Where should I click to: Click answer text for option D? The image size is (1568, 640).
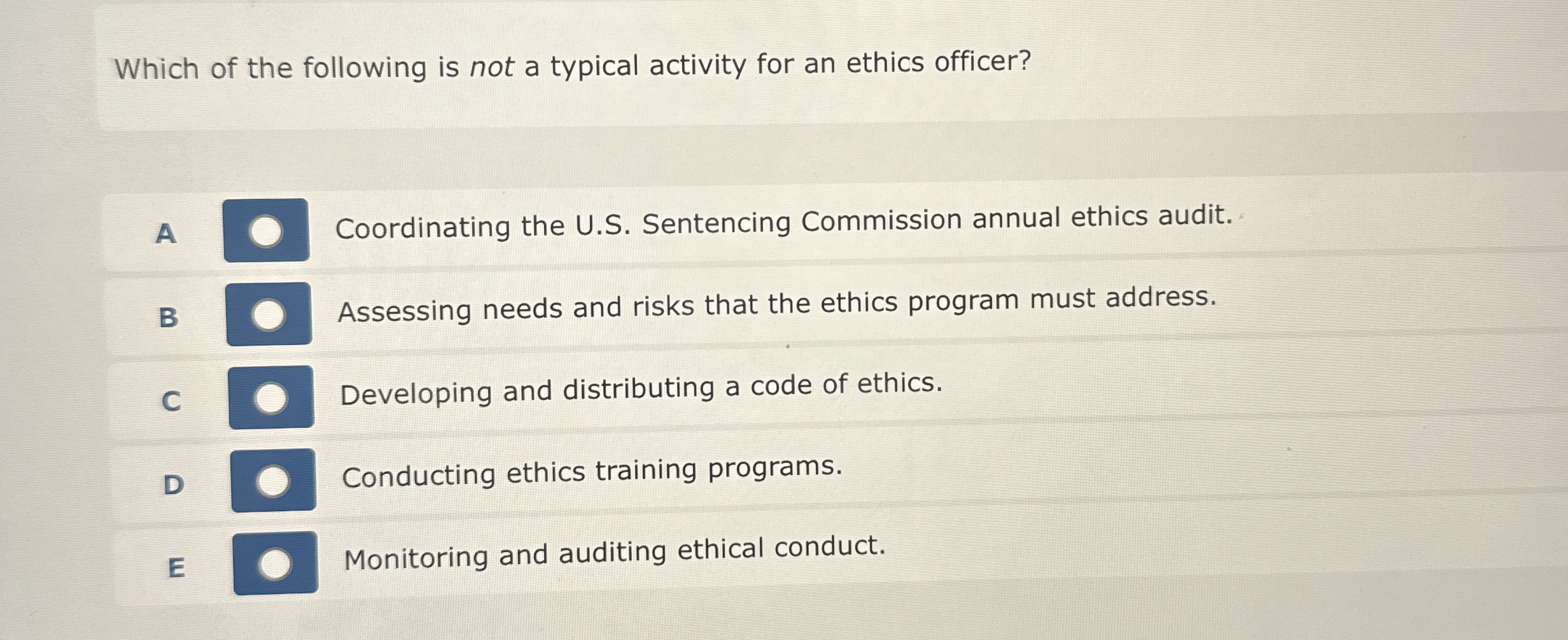coord(592,473)
